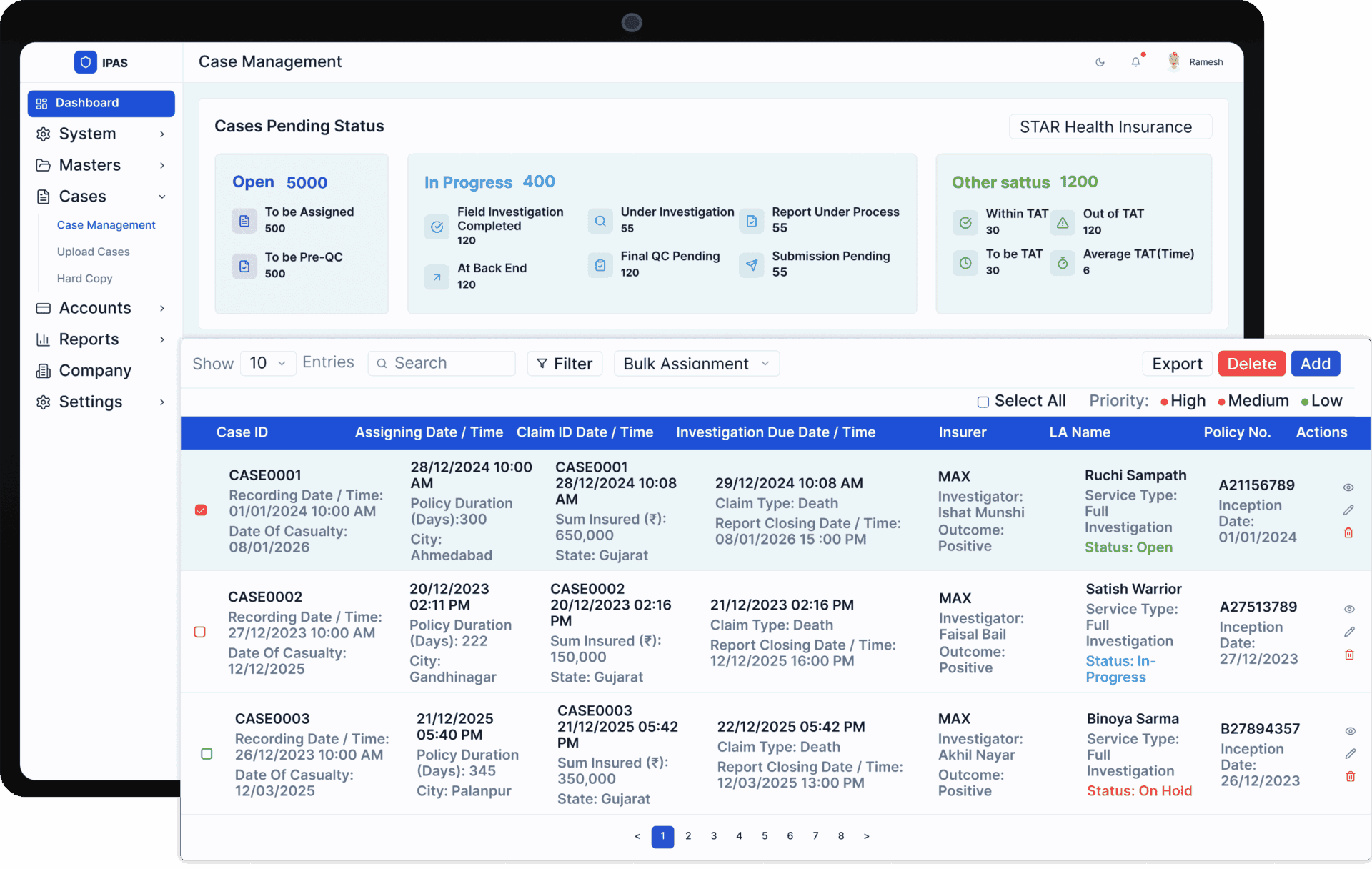Click the Export button
Image resolution: width=1372 pixels, height=869 pixels.
tap(1177, 364)
